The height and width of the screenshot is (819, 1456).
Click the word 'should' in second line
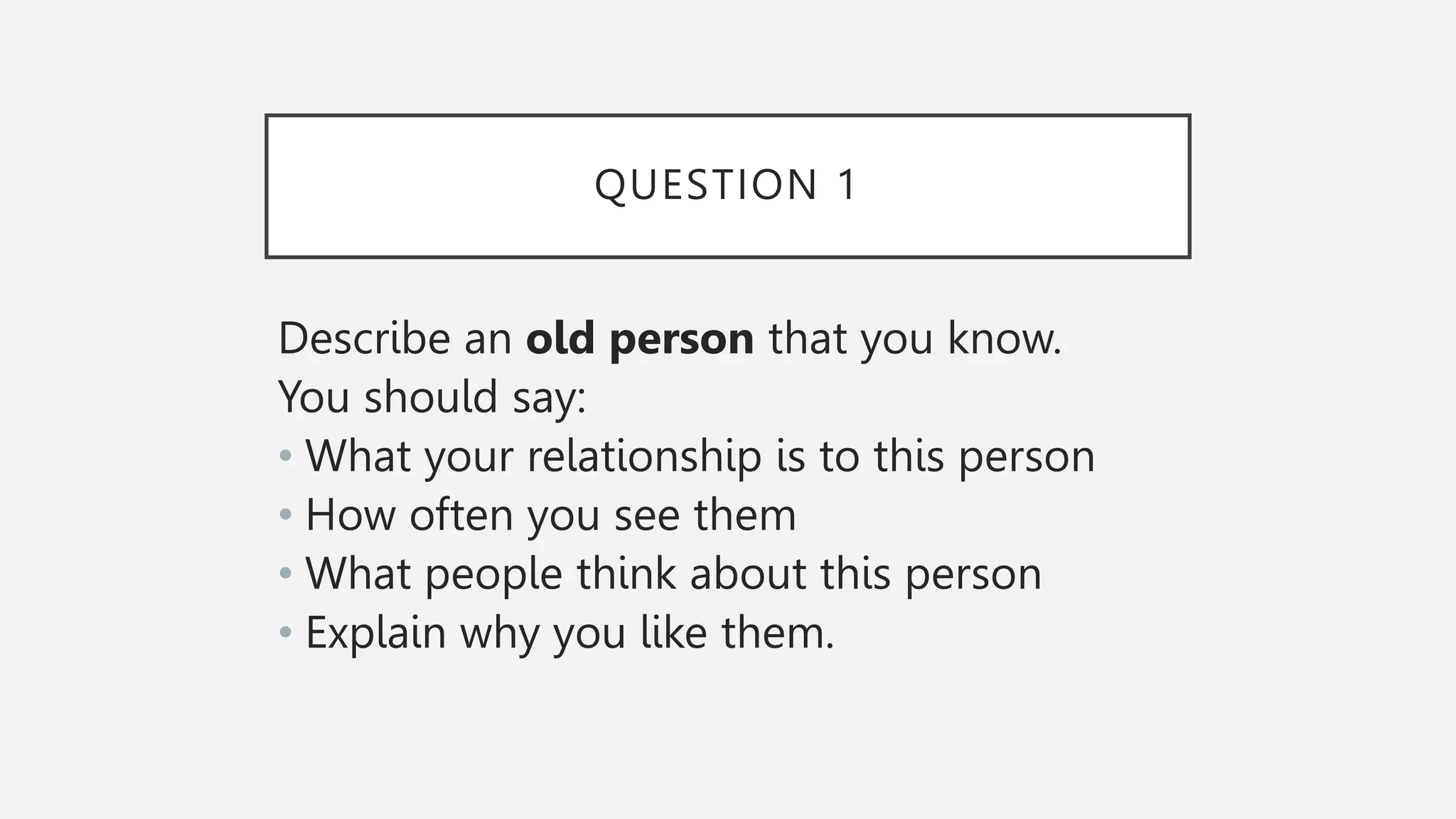coord(431,397)
